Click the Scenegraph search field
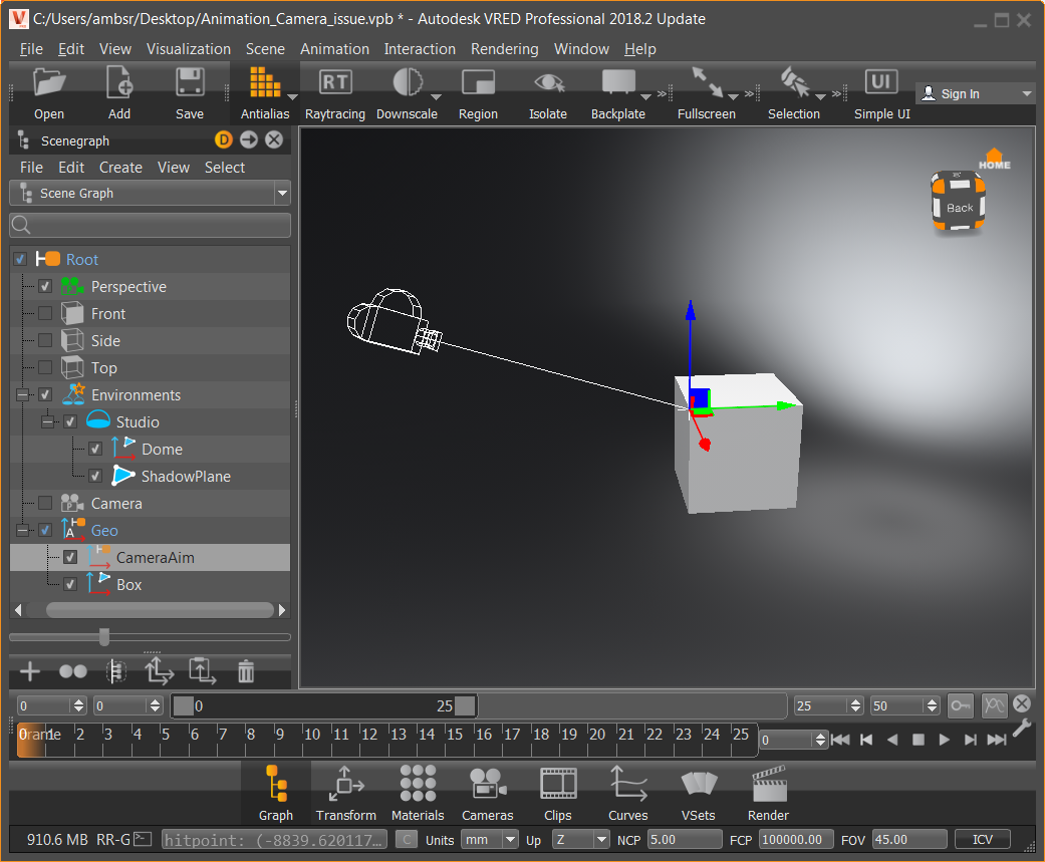The height and width of the screenshot is (862, 1045). point(150,225)
